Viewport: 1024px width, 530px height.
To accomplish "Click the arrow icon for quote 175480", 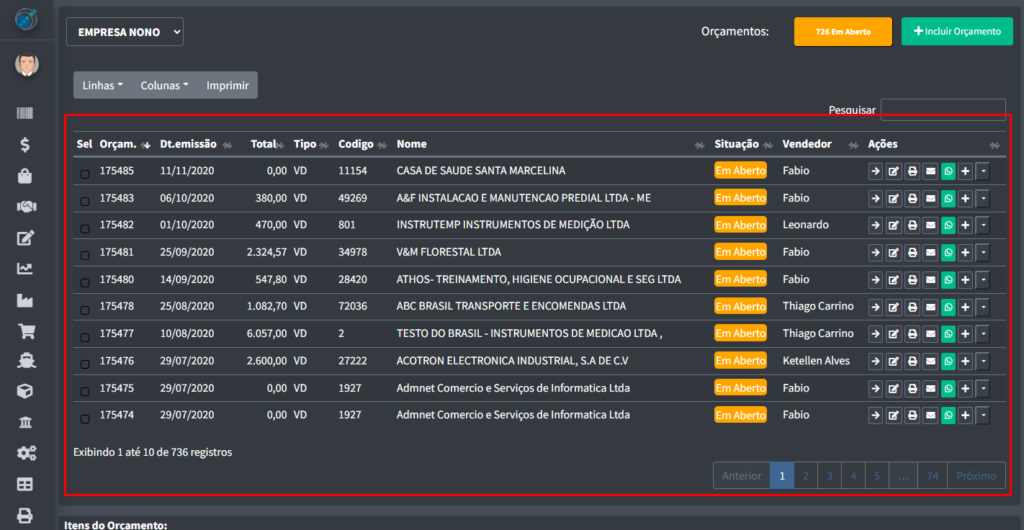I will coord(875,279).
